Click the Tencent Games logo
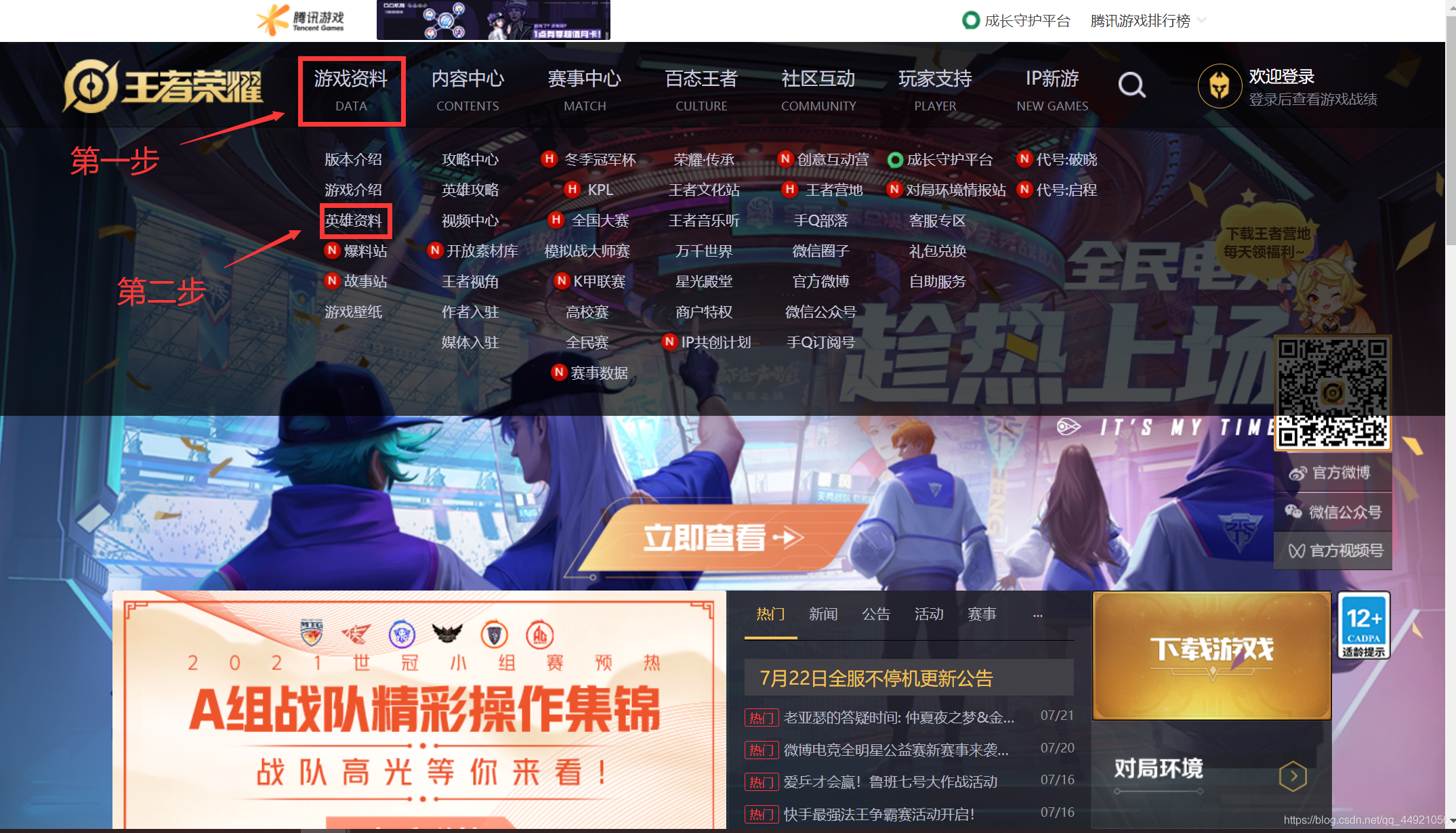This screenshot has width=1456, height=833. (300, 20)
